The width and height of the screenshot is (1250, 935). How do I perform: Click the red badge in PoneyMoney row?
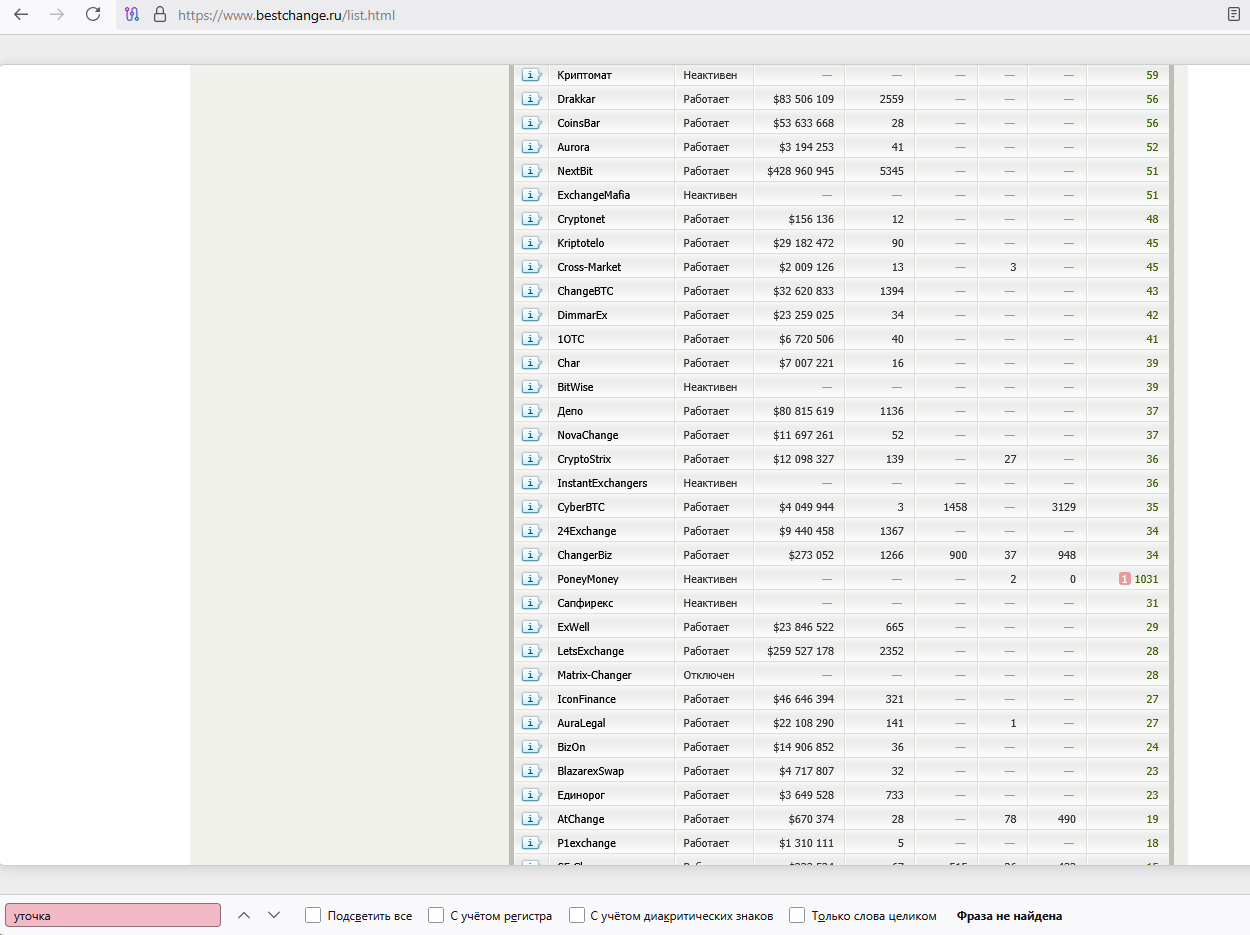point(1125,579)
